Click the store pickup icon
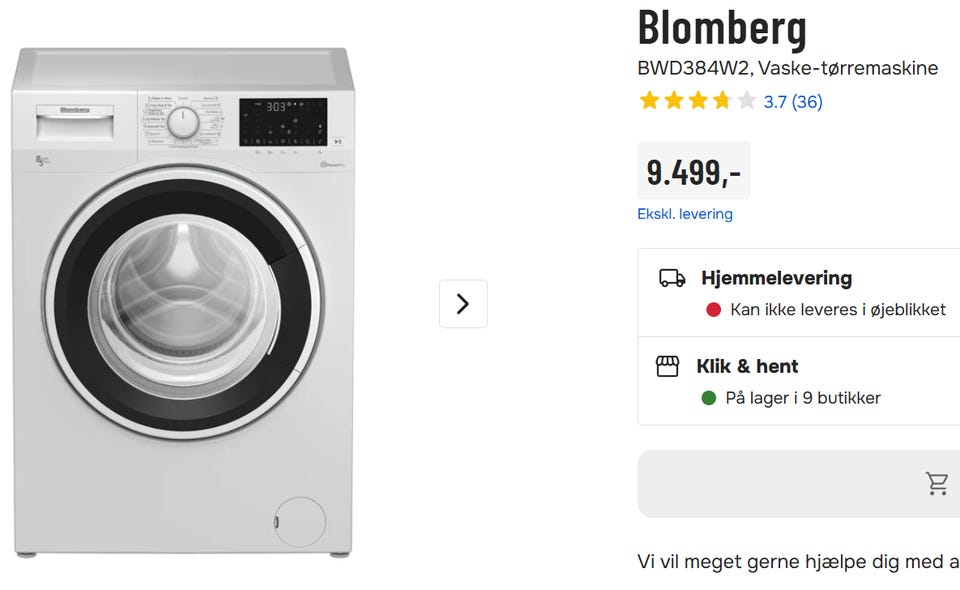This screenshot has height=590, width=960. click(667, 366)
